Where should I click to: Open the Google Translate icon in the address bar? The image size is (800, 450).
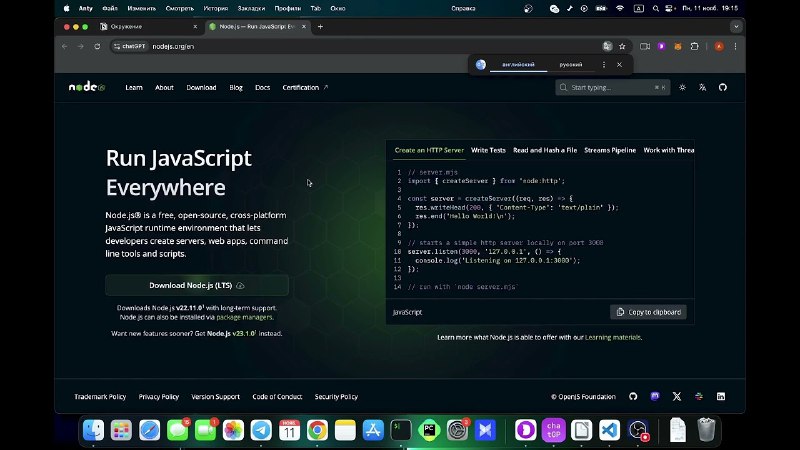607,46
